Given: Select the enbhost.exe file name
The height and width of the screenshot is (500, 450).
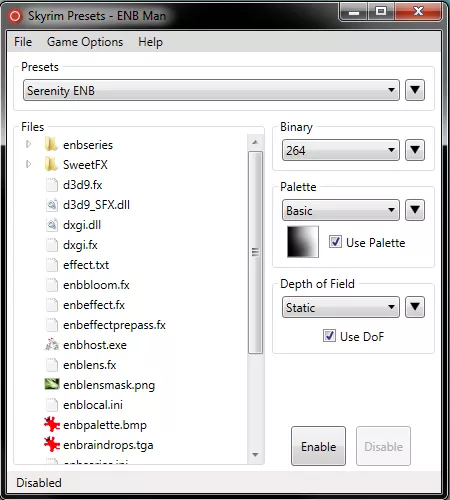Looking at the screenshot, I should click(95, 345).
